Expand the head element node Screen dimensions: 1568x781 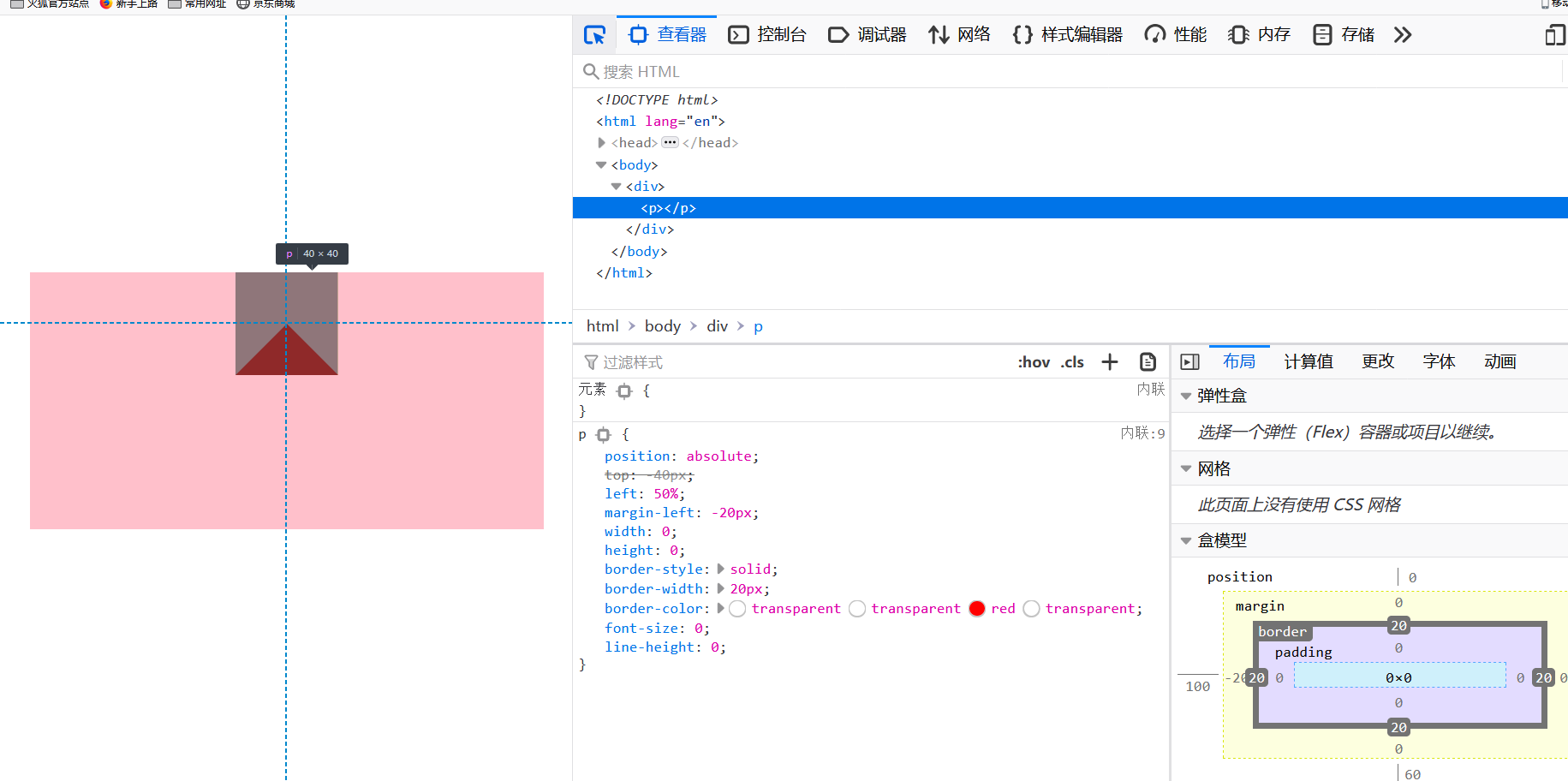pyautogui.click(x=601, y=143)
